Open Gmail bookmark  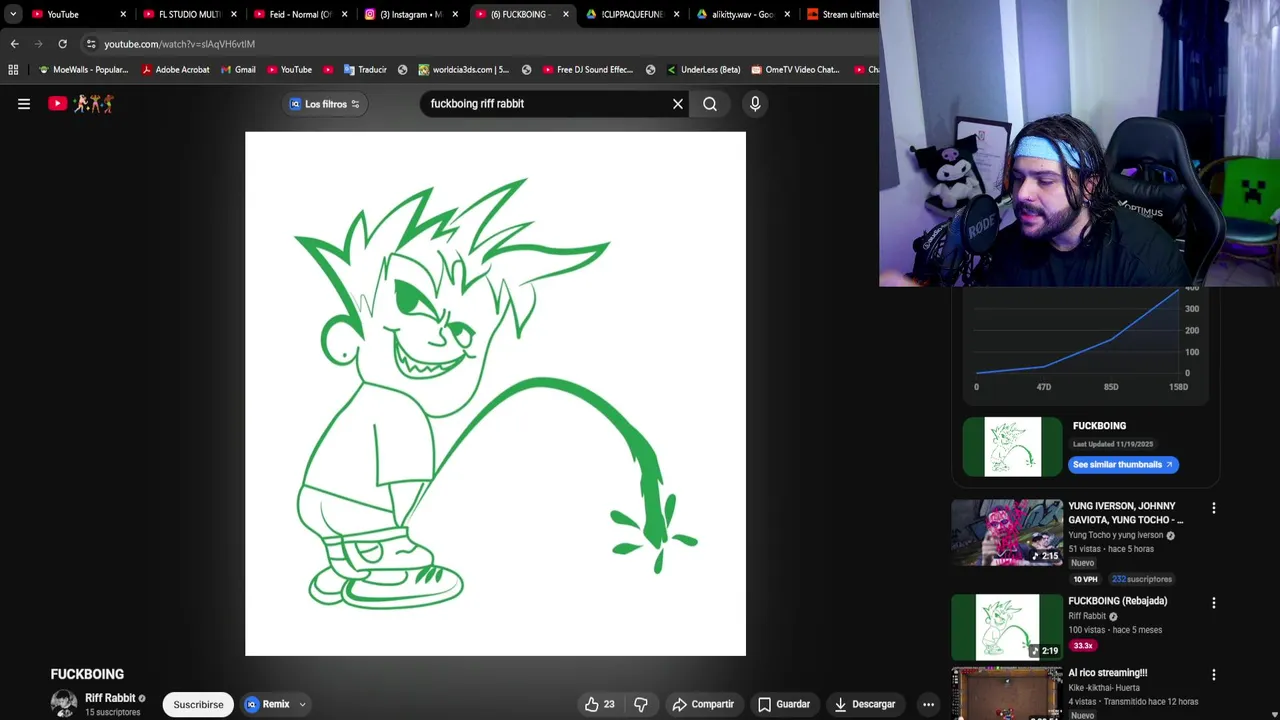[x=237, y=70]
